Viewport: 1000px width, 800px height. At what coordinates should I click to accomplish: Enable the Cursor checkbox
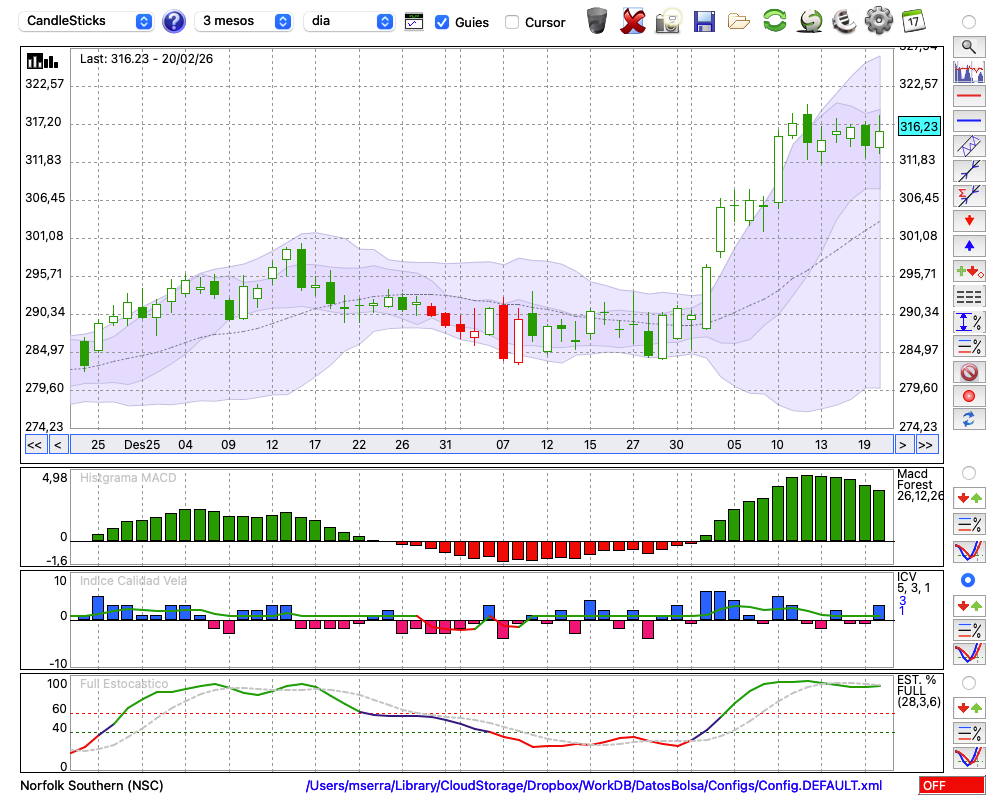click(x=512, y=21)
